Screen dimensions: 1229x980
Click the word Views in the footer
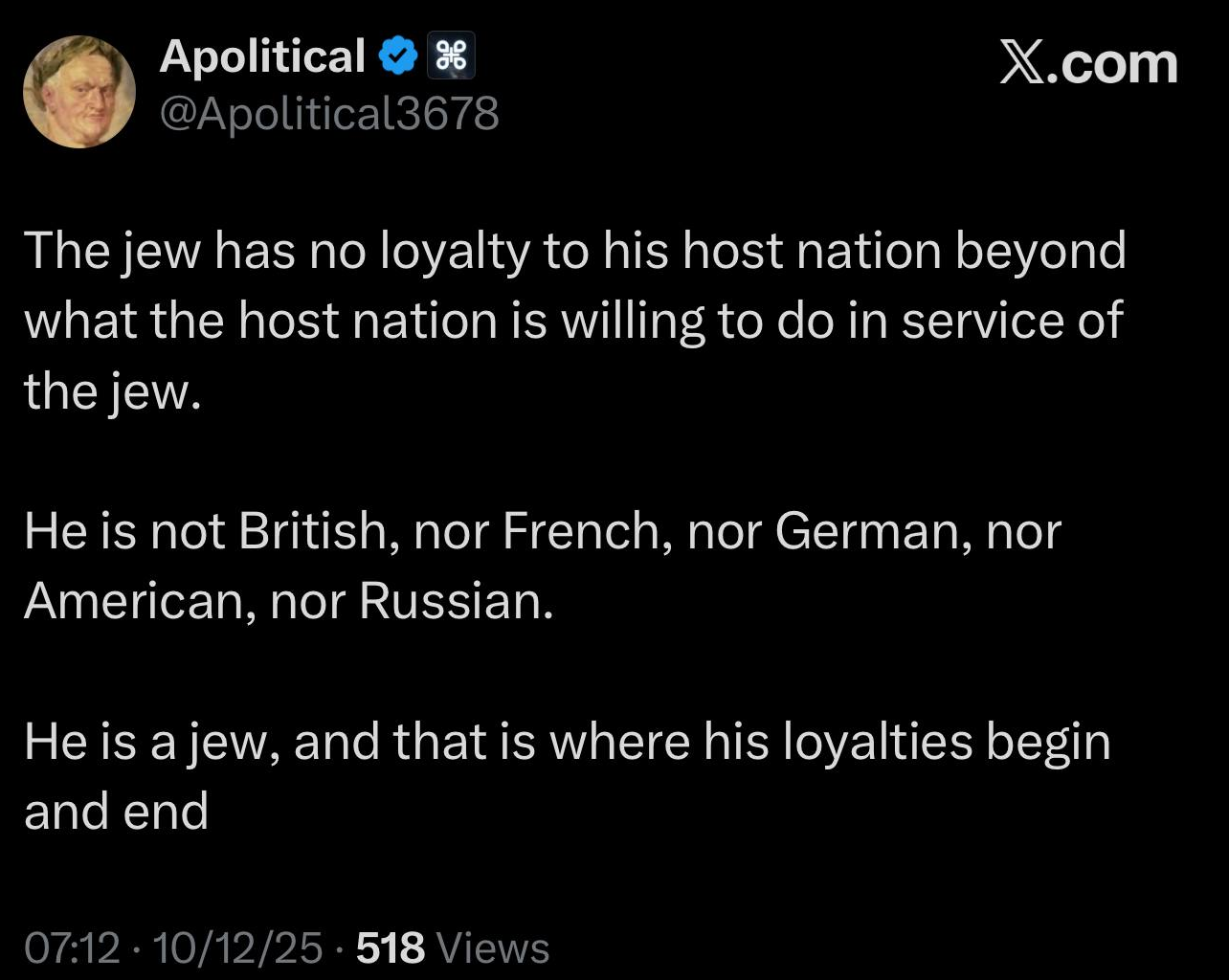coord(492,947)
